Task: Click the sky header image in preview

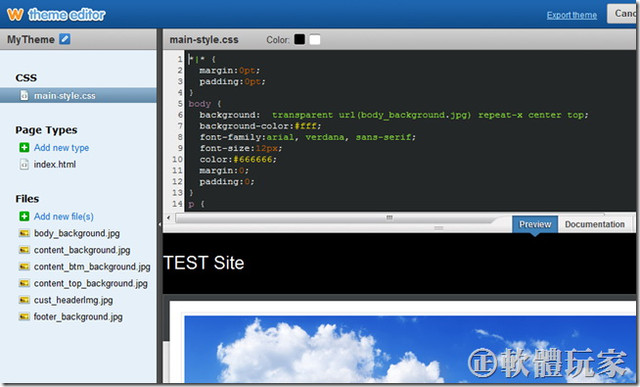Action: coord(410,349)
